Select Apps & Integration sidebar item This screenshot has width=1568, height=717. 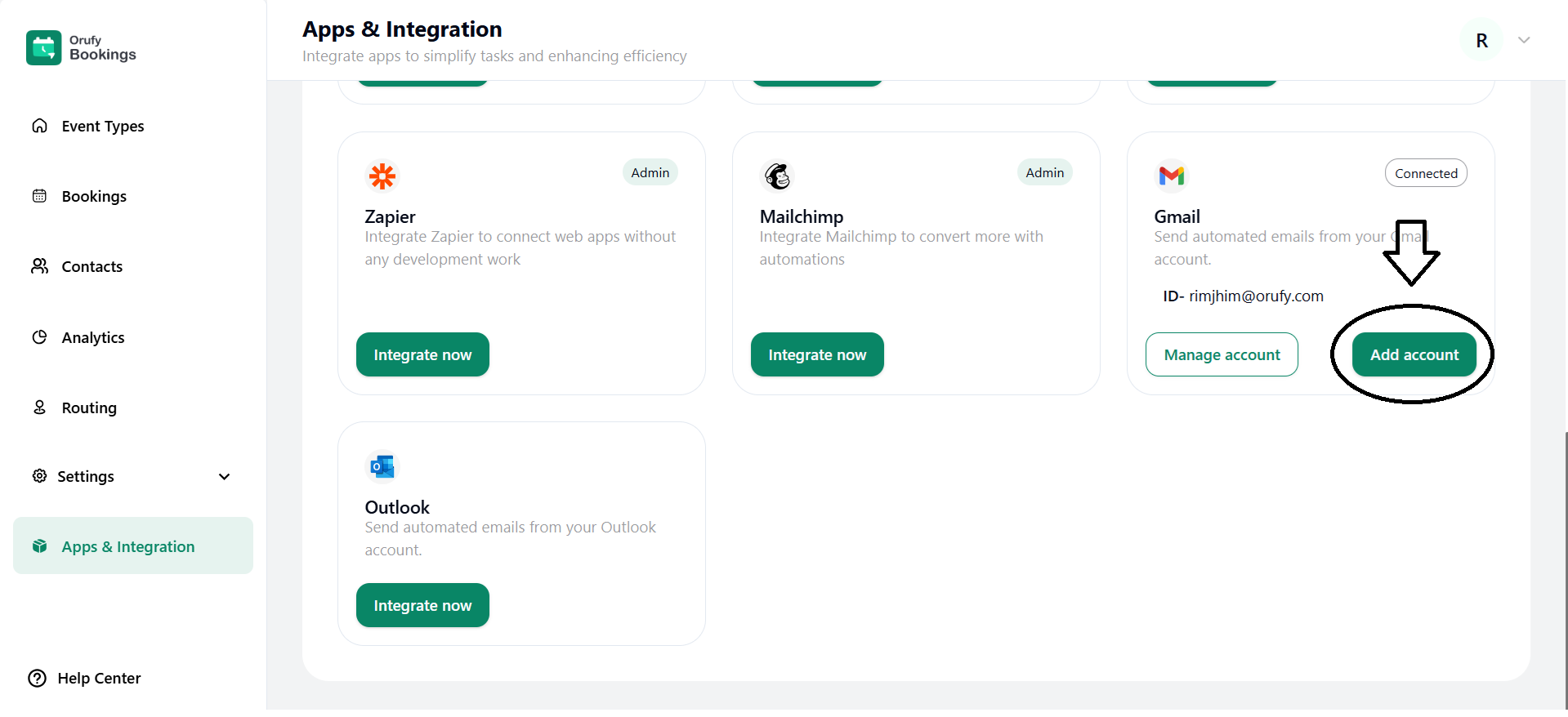tap(128, 547)
